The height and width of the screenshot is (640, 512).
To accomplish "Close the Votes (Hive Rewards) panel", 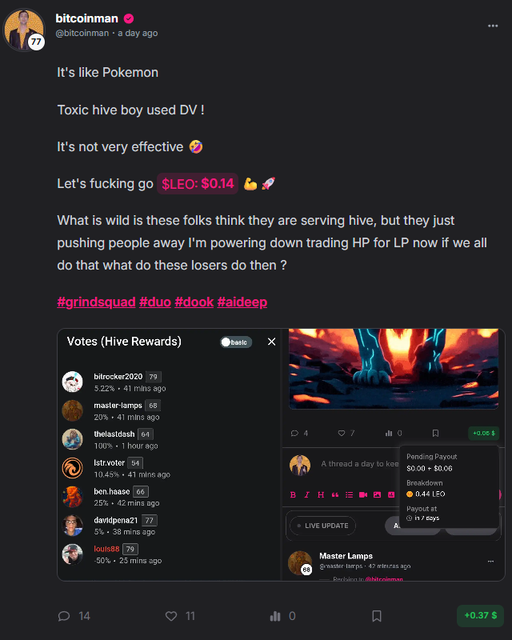I will pyautogui.click(x=272, y=342).
